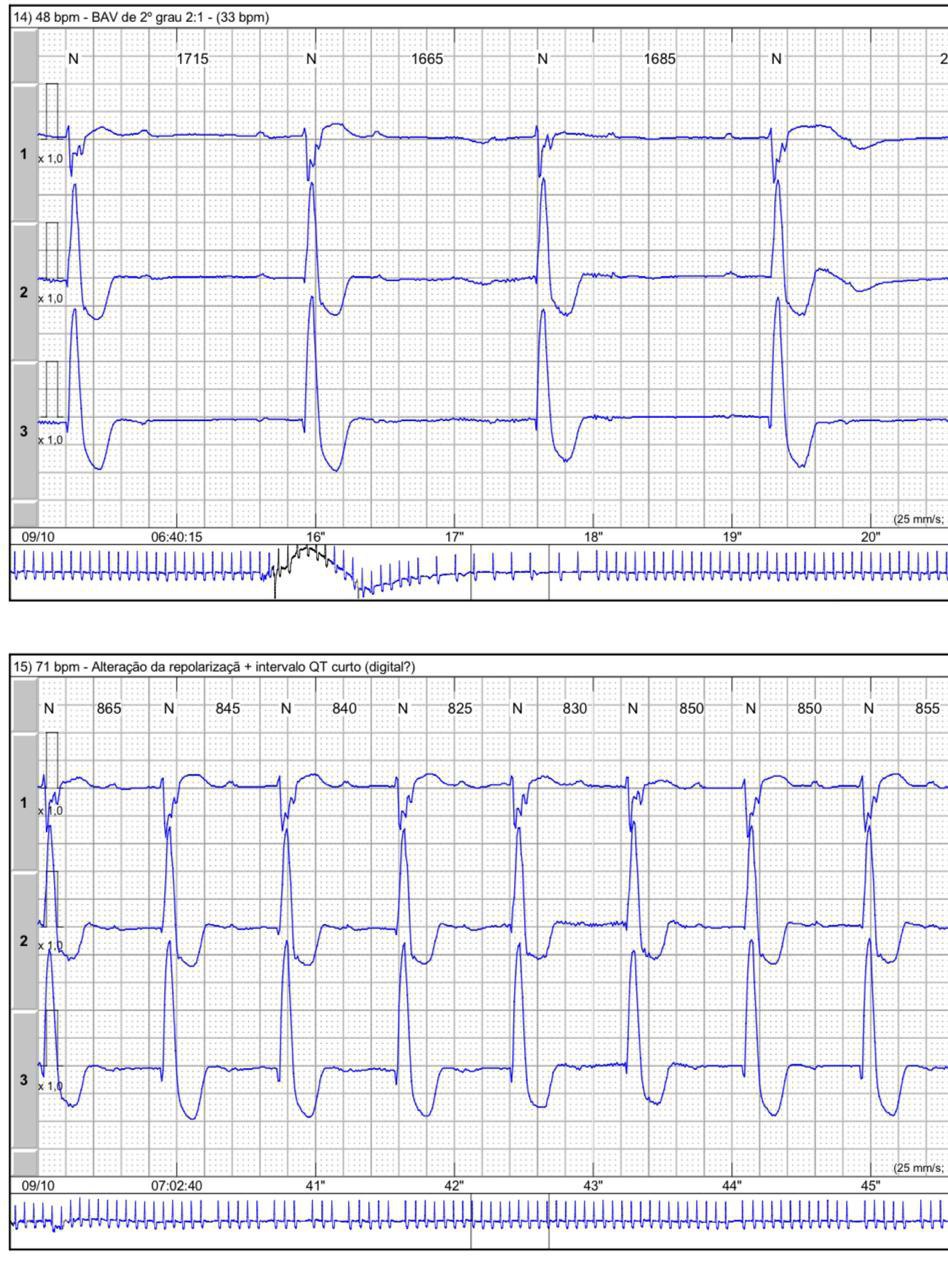Click the 07:02:40 timestamp in strip 15
Viewport: 948px width, 1280px height.
tap(176, 1186)
